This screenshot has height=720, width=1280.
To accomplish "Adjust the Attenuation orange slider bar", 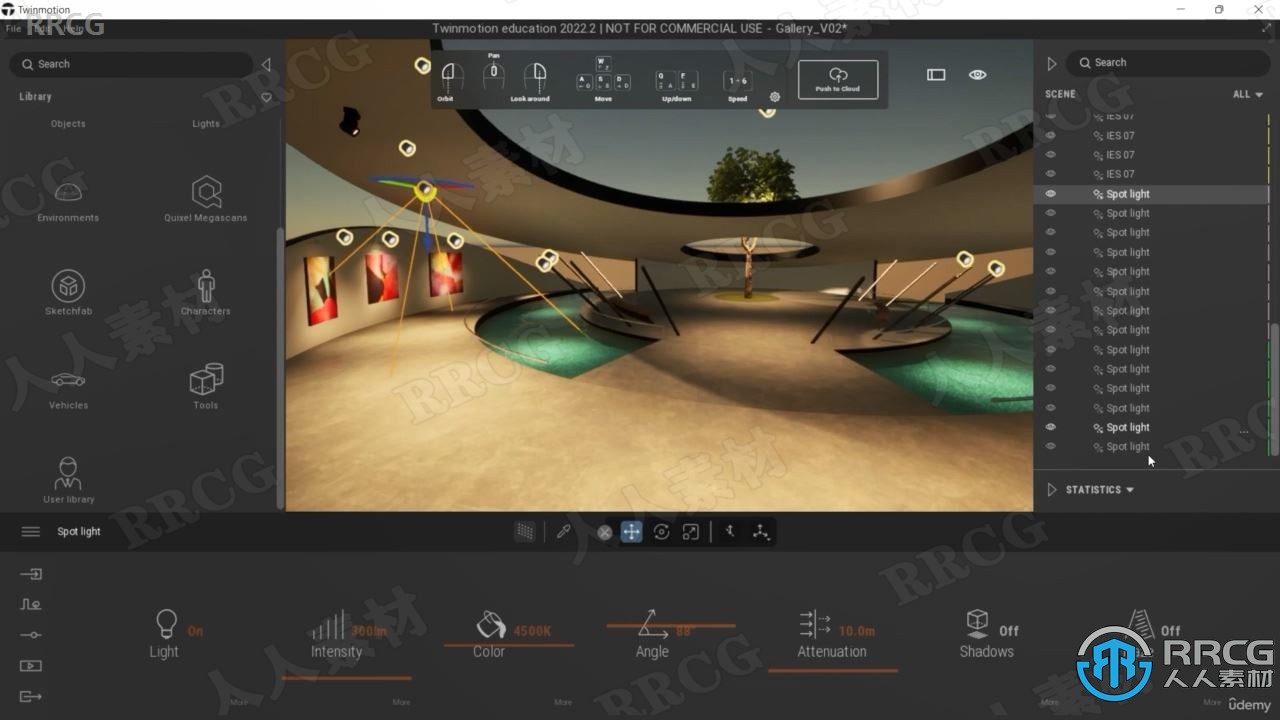I will click(833, 670).
